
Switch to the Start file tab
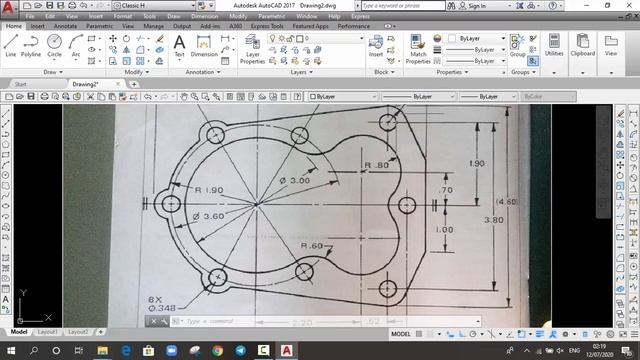(20, 84)
